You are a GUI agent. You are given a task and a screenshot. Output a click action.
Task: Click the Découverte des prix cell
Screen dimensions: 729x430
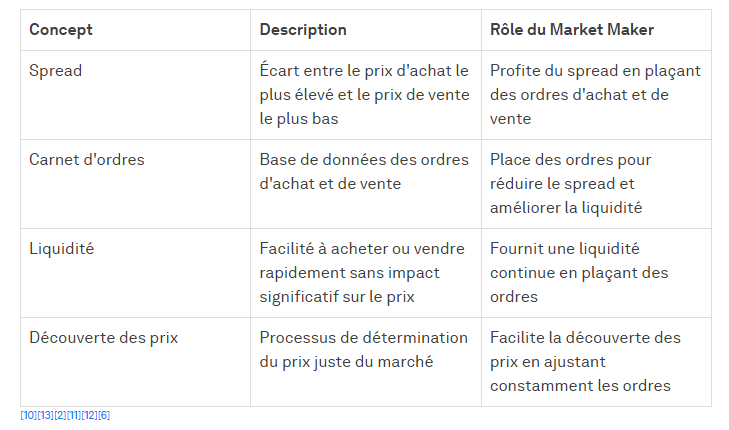pyautogui.click(x=103, y=338)
